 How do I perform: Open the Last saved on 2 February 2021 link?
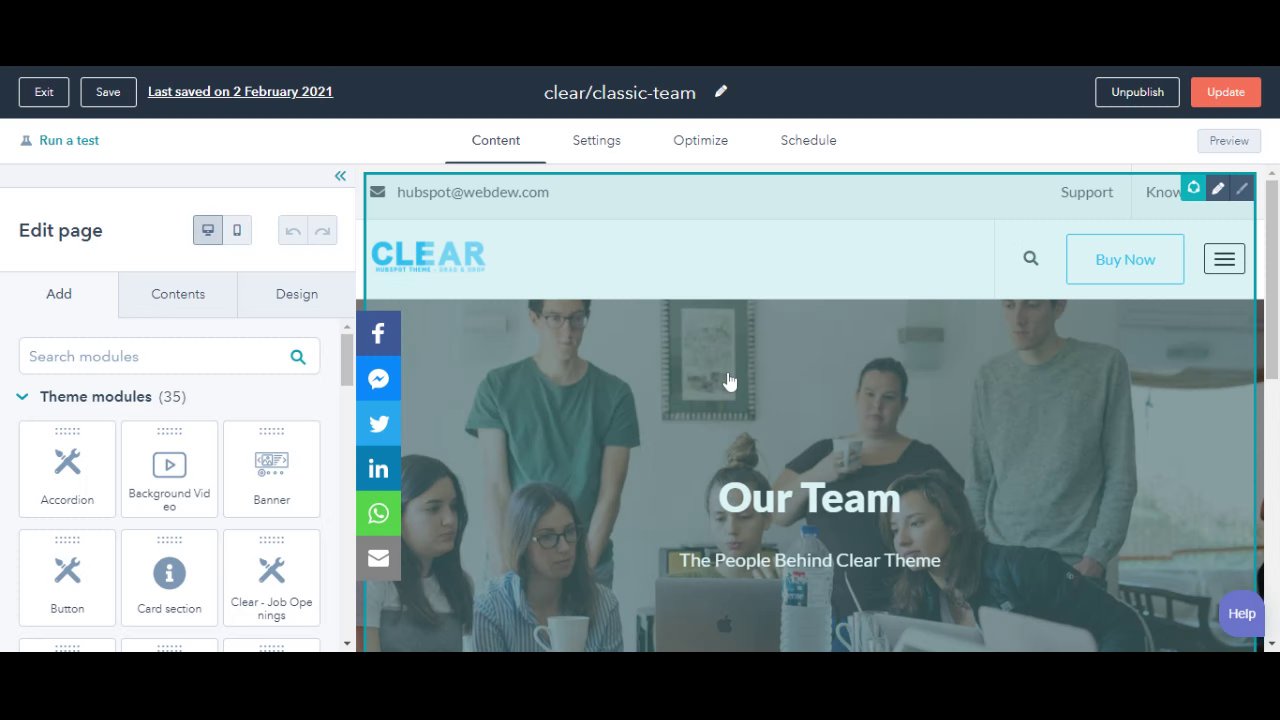click(x=240, y=92)
